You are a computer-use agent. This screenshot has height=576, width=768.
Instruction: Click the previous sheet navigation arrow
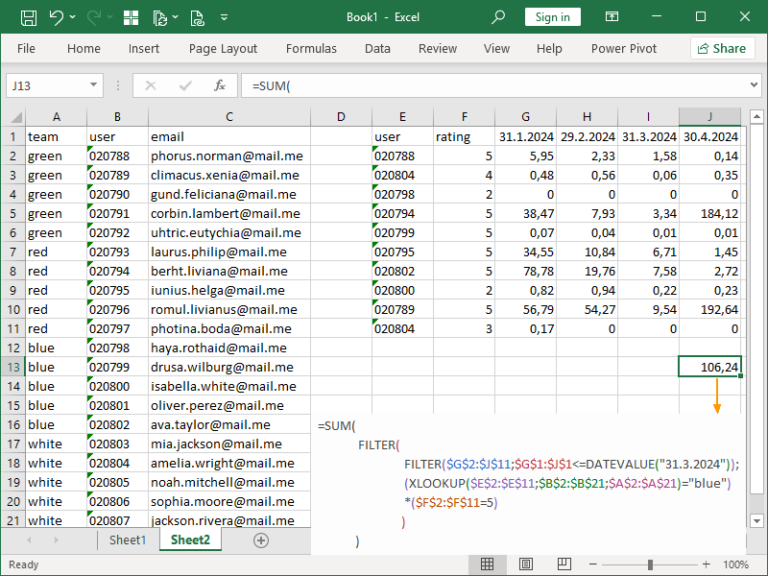click(x=29, y=540)
